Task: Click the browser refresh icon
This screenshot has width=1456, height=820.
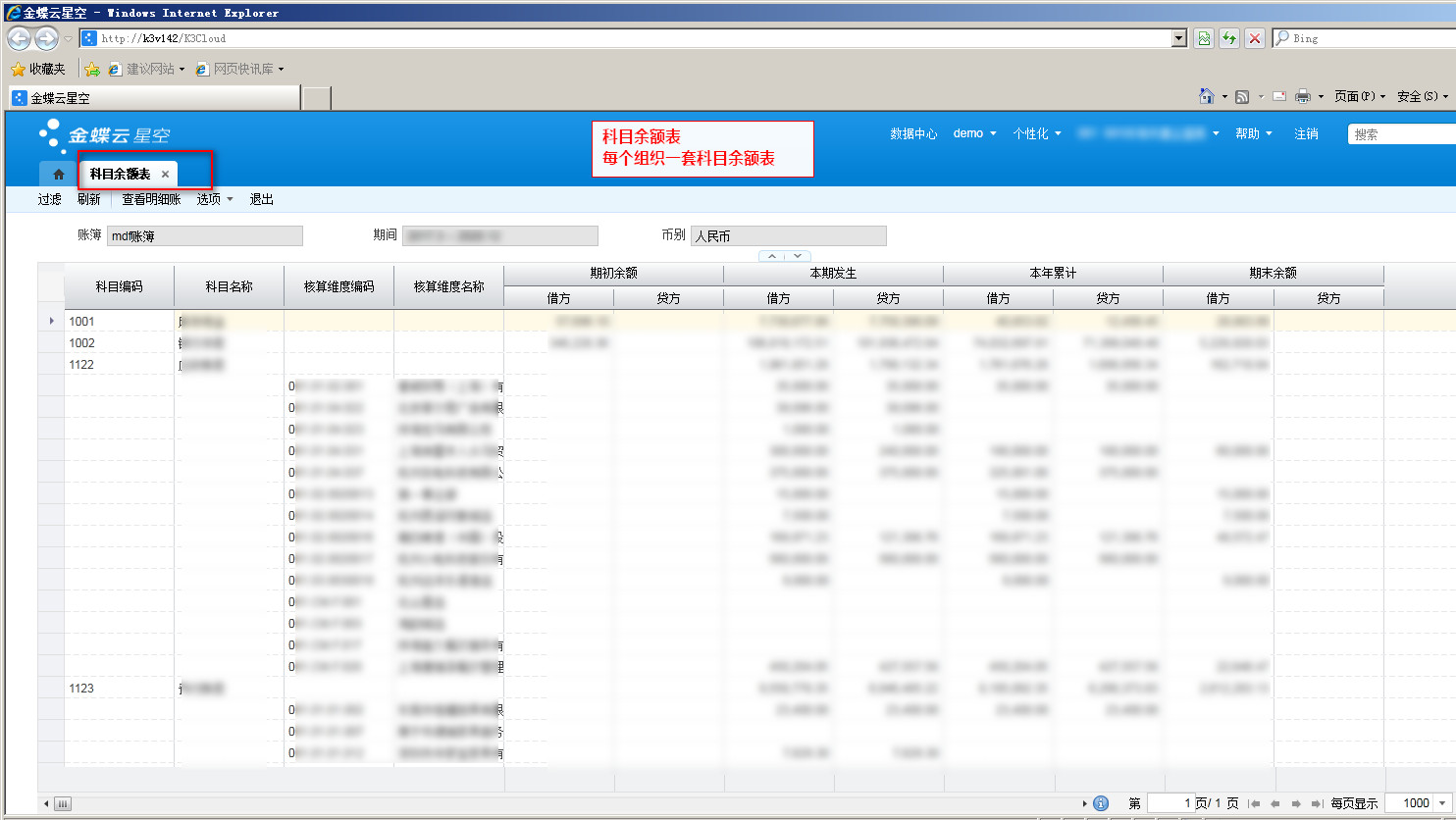Action: pos(1228,38)
